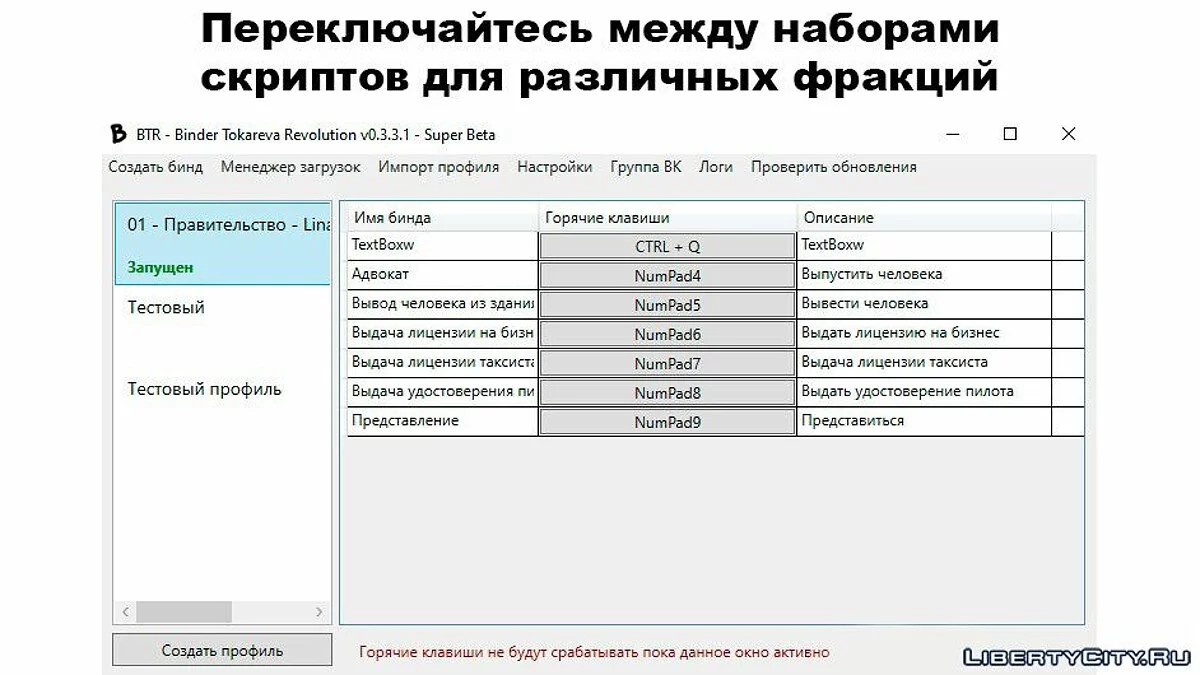Image resolution: width=1200 pixels, height=675 pixels.
Task: Maximize the BTR window
Action: (1010, 134)
